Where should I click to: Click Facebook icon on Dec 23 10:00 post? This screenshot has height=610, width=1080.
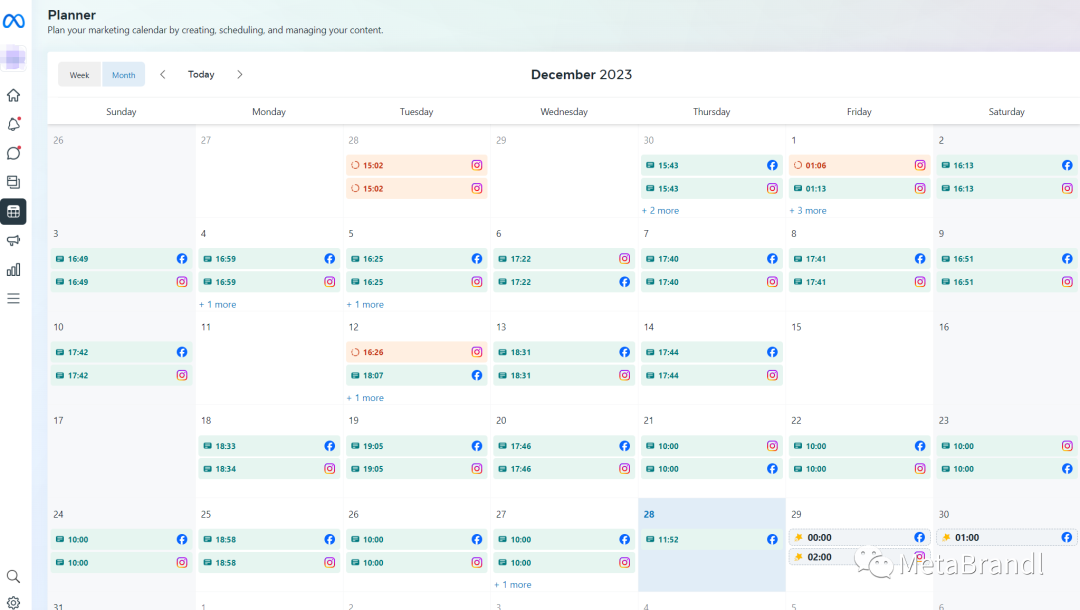tap(1067, 469)
